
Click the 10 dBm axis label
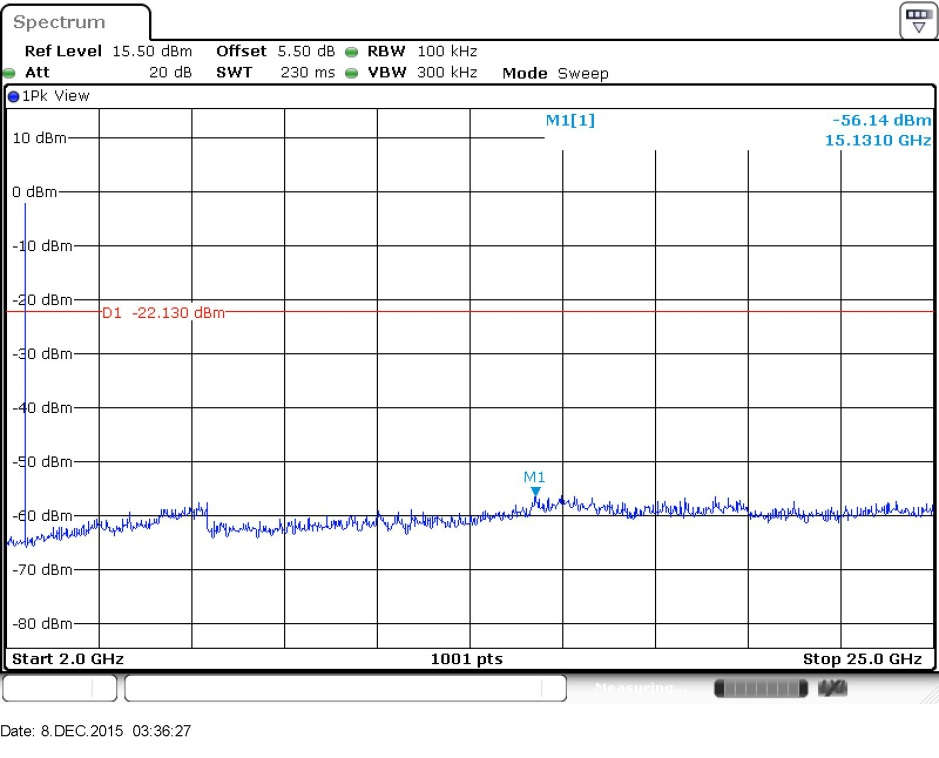[x=40, y=138]
